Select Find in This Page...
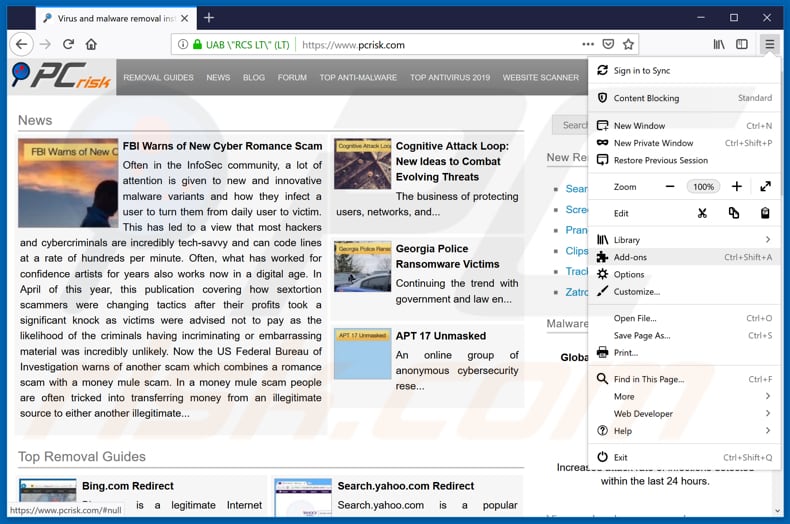The width and height of the screenshot is (790, 524). pyautogui.click(x=684, y=379)
